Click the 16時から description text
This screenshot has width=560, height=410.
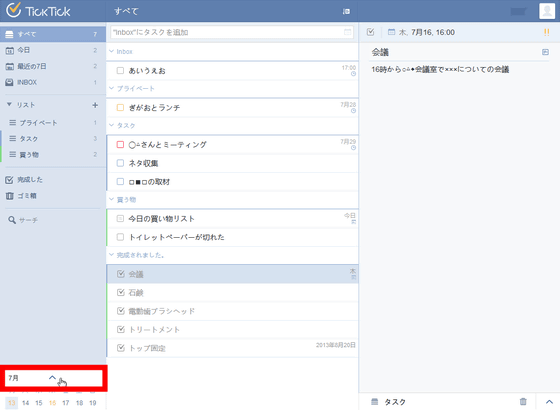click(x=440, y=69)
